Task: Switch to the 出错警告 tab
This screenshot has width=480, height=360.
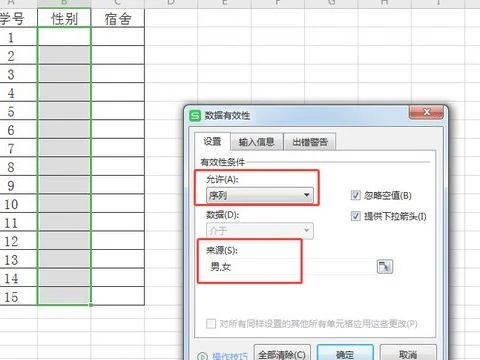Action: click(x=310, y=142)
